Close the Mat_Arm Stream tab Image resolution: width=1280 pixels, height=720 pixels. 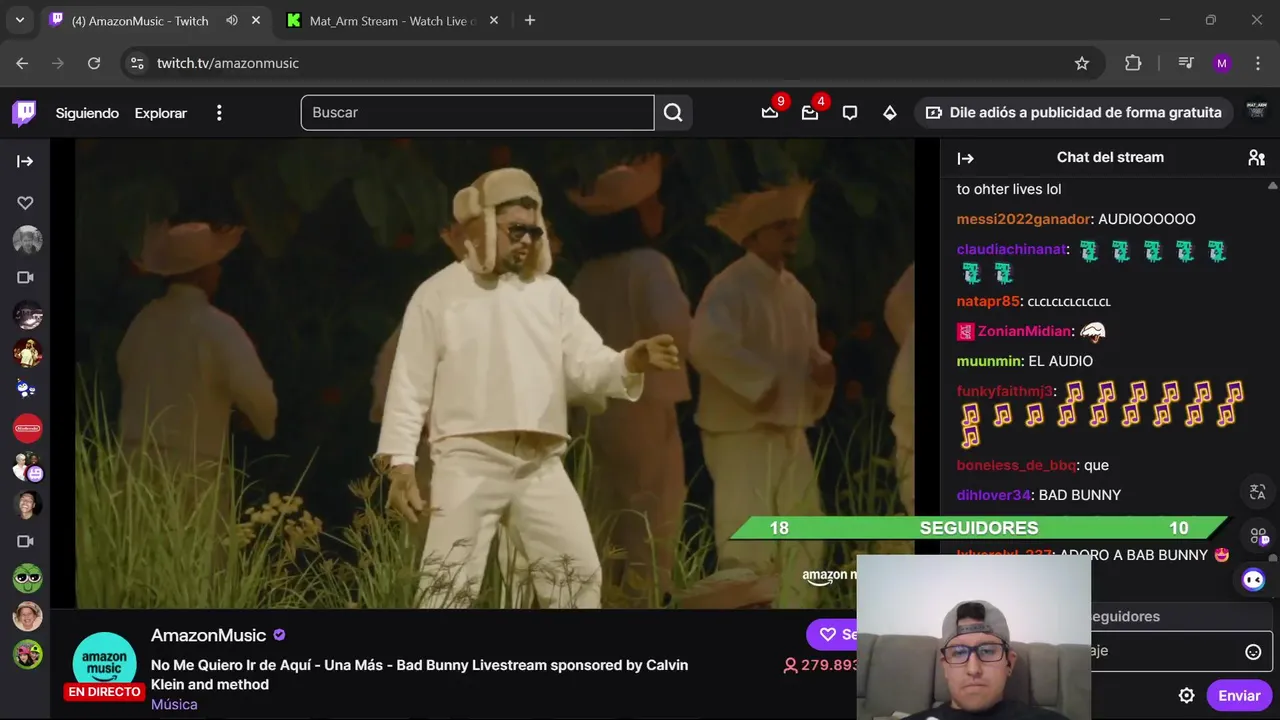(493, 20)
